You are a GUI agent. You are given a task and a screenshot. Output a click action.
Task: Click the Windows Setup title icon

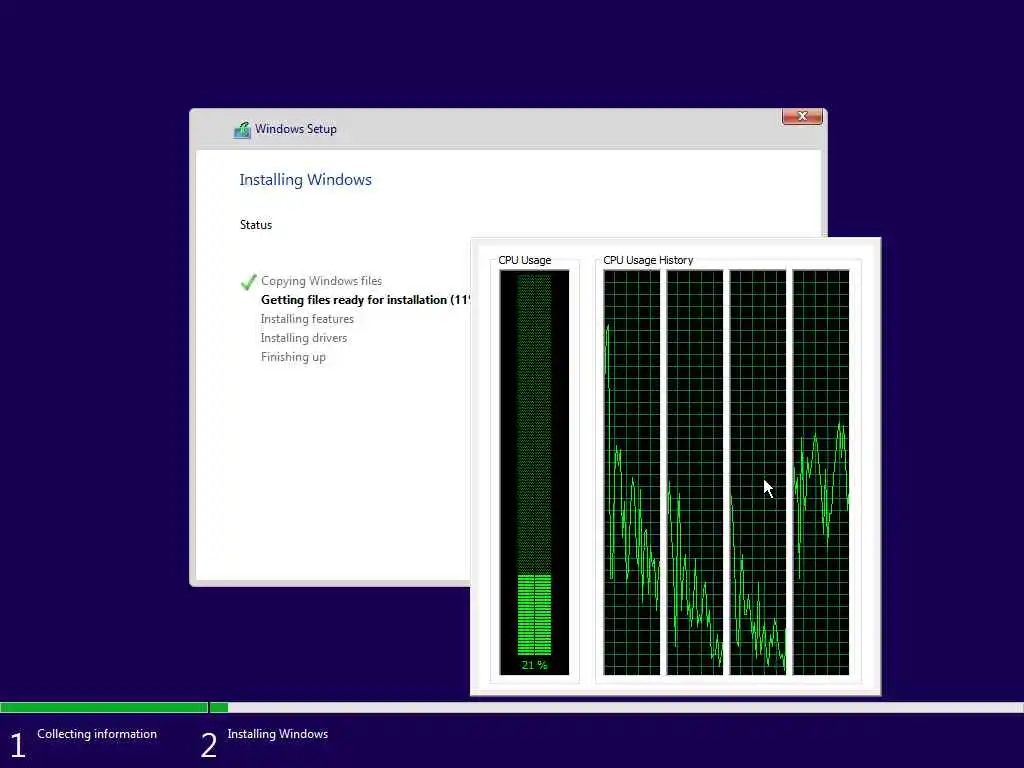coord(242,130)
